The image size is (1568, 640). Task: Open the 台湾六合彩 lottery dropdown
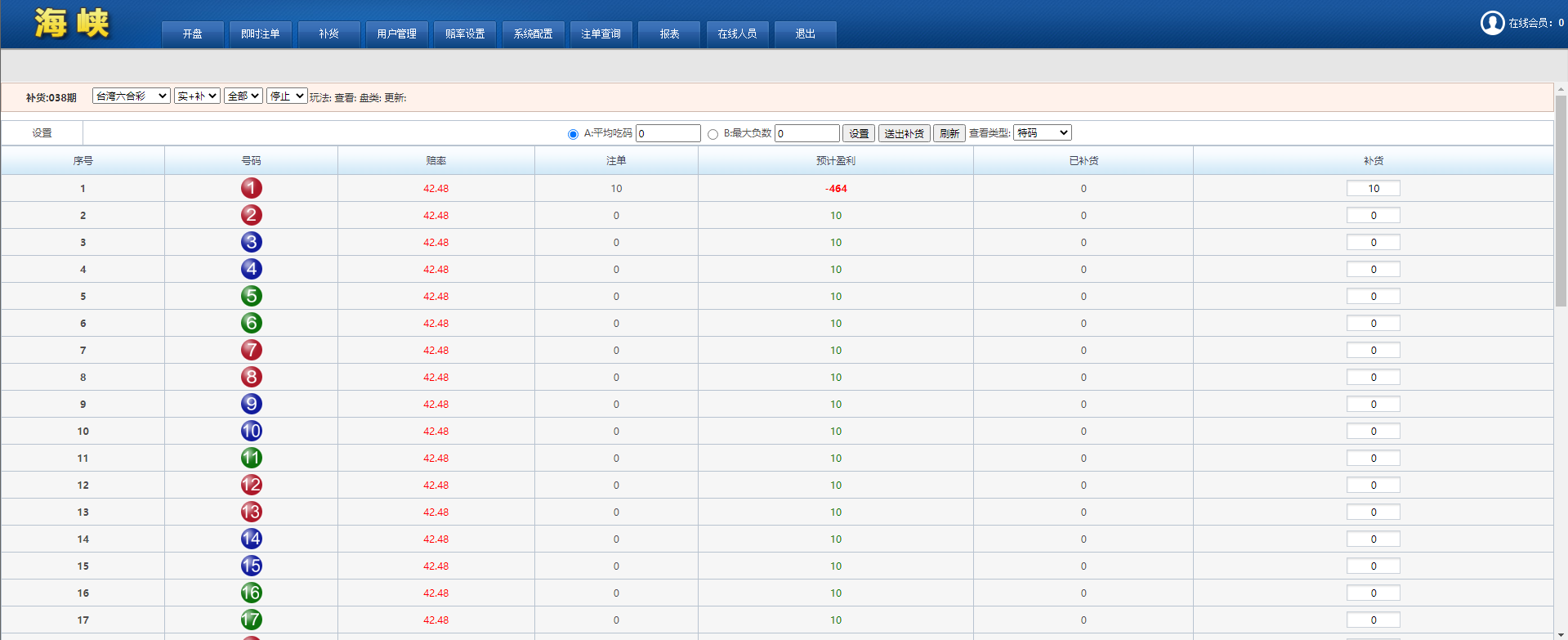tap(131, 96)
